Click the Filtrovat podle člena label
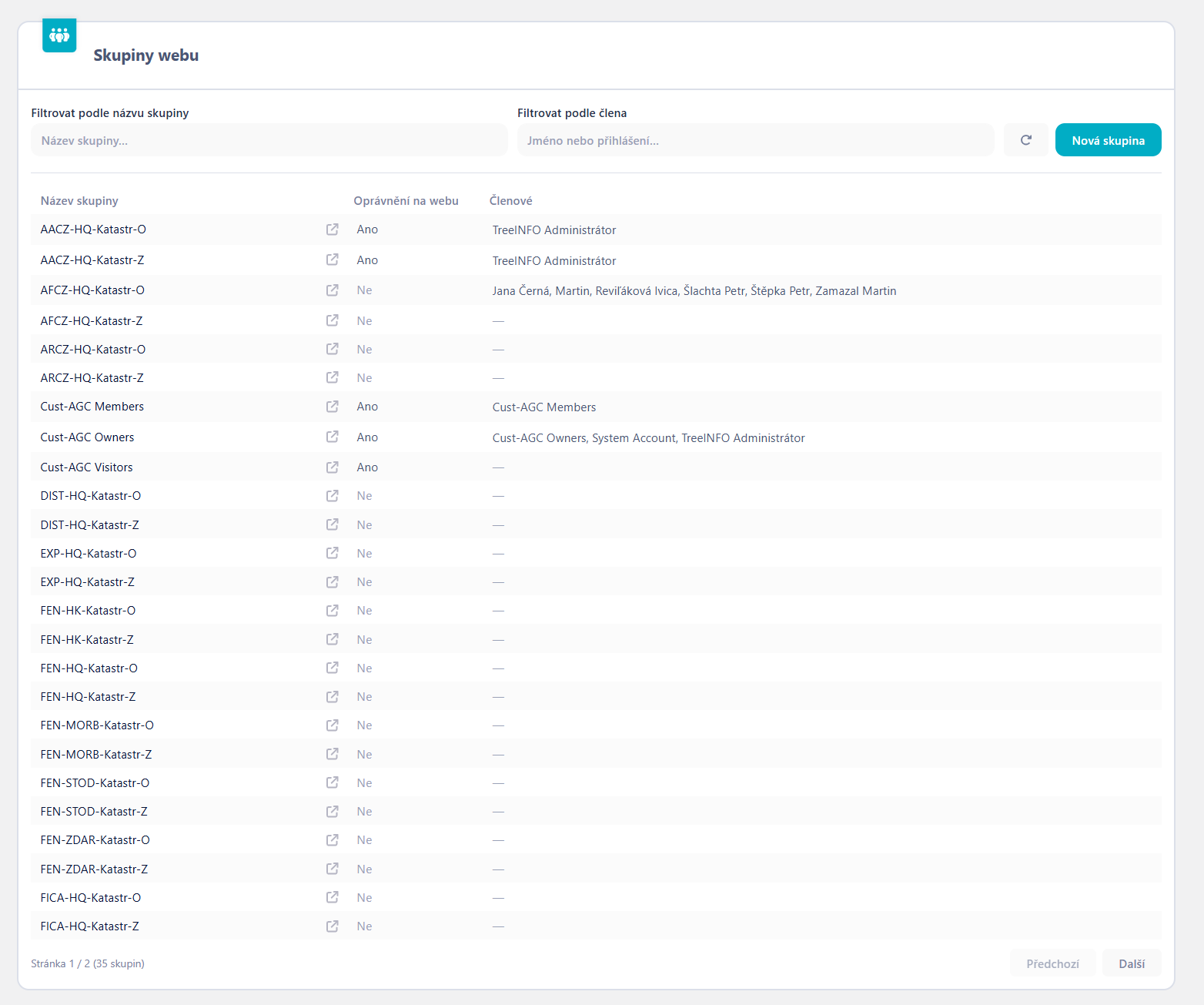 [572, 113]
